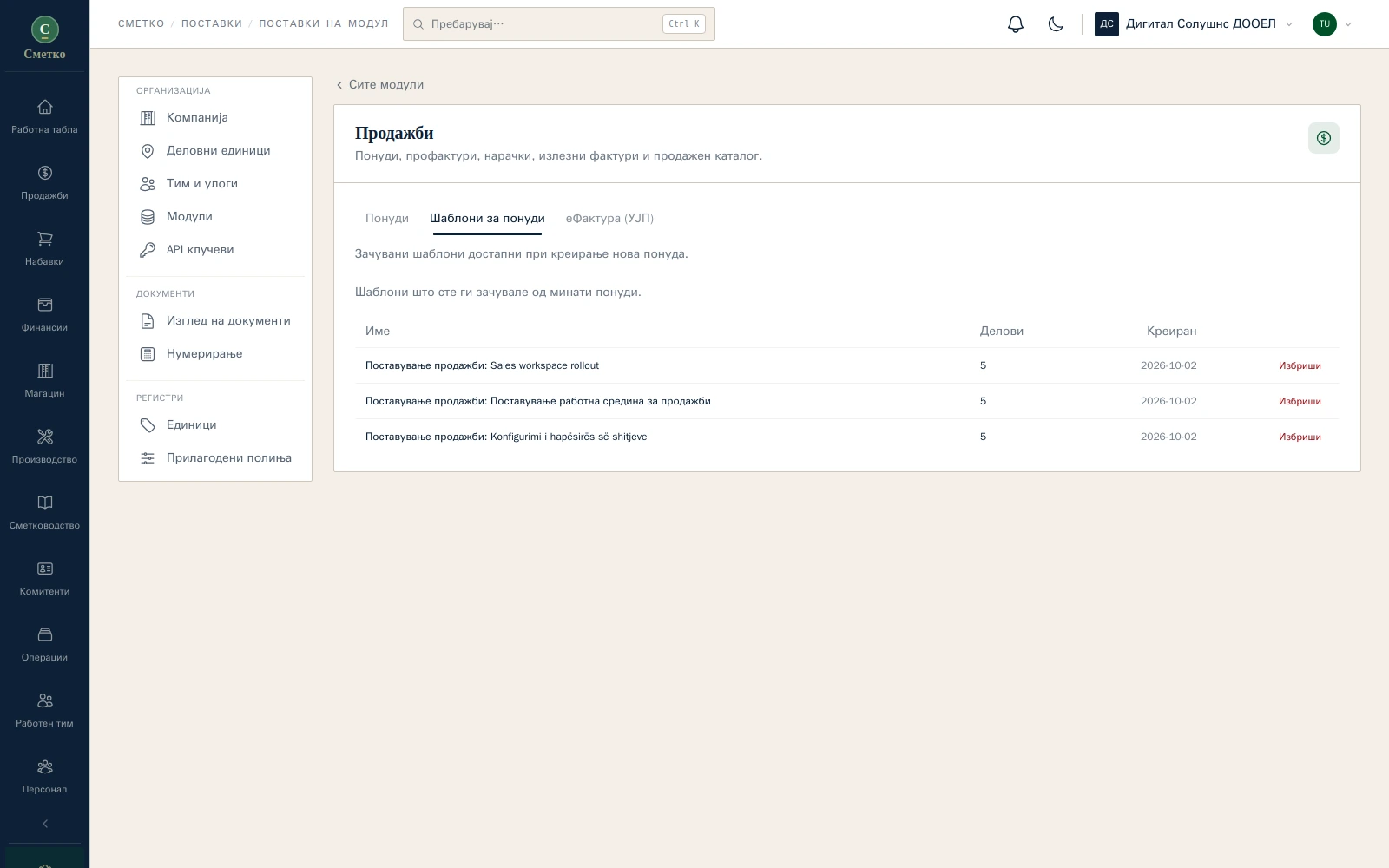Open Комитенти in the sidebar
The width and height of the screenshot is (1389, 868).
tap(44, 579)
